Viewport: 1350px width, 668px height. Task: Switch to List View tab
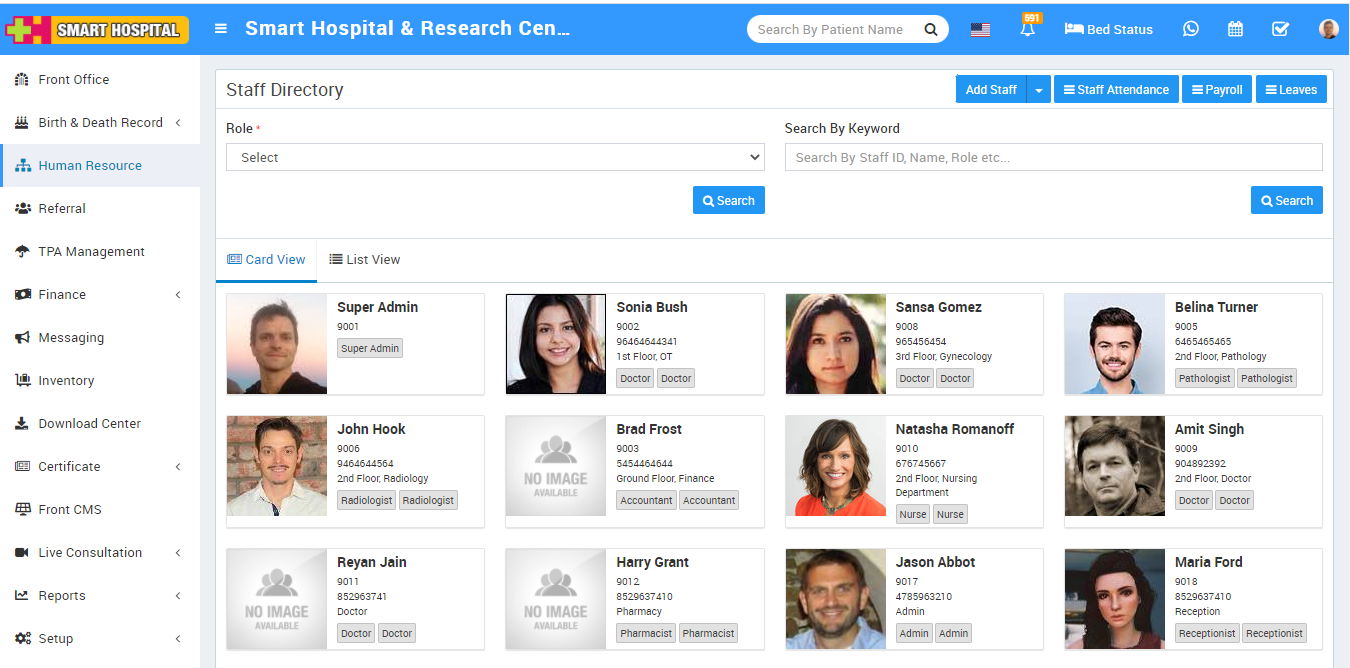[x=365, y=260]
